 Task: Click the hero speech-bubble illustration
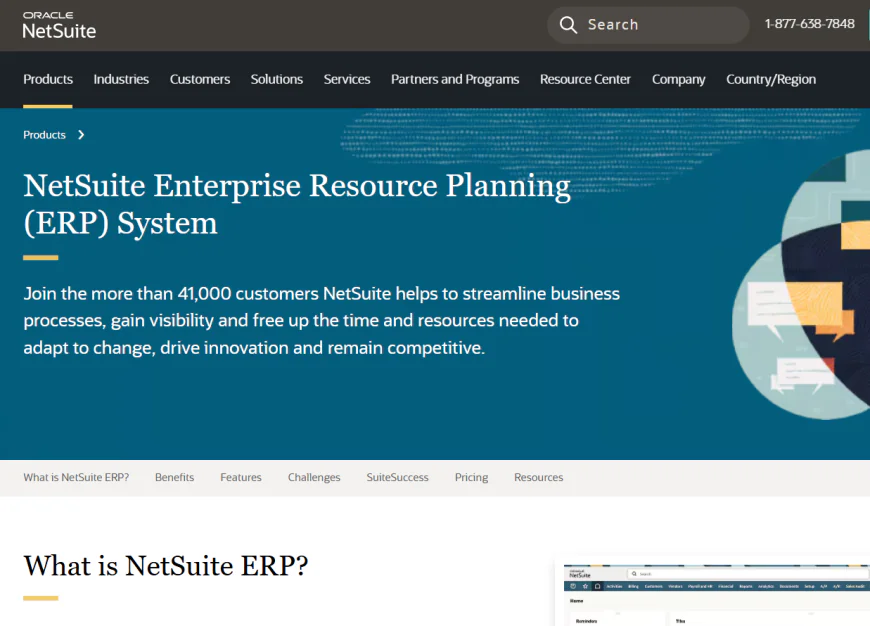click(x=801, y=284)
